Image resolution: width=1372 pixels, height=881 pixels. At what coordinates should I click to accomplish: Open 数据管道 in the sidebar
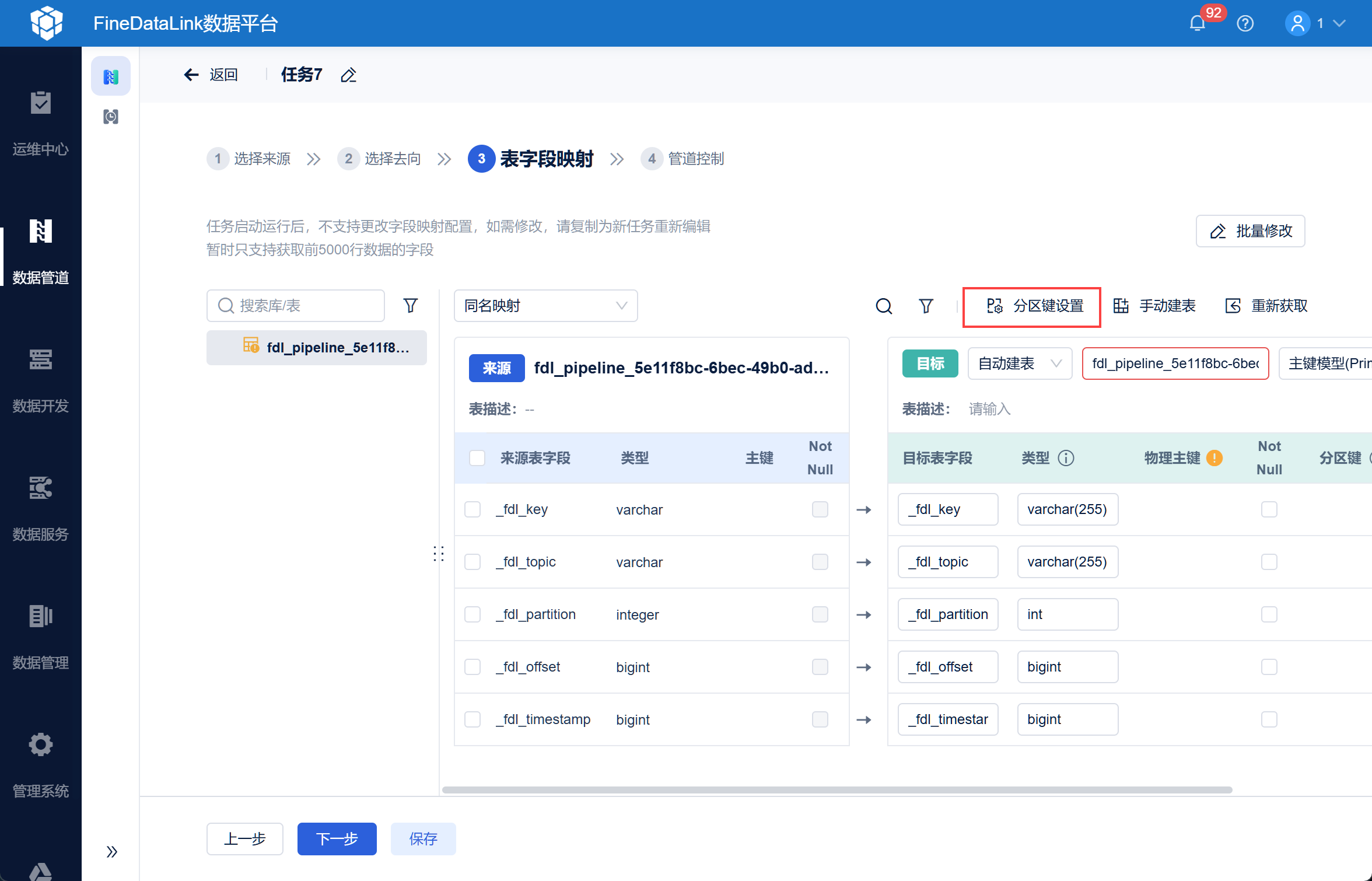coord(41,252)
